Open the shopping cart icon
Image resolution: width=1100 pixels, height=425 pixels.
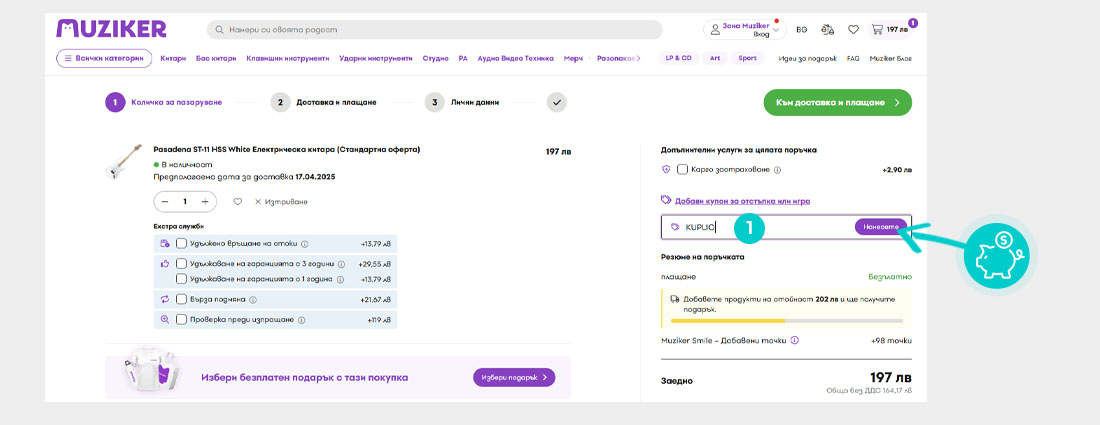coord(878,30)
